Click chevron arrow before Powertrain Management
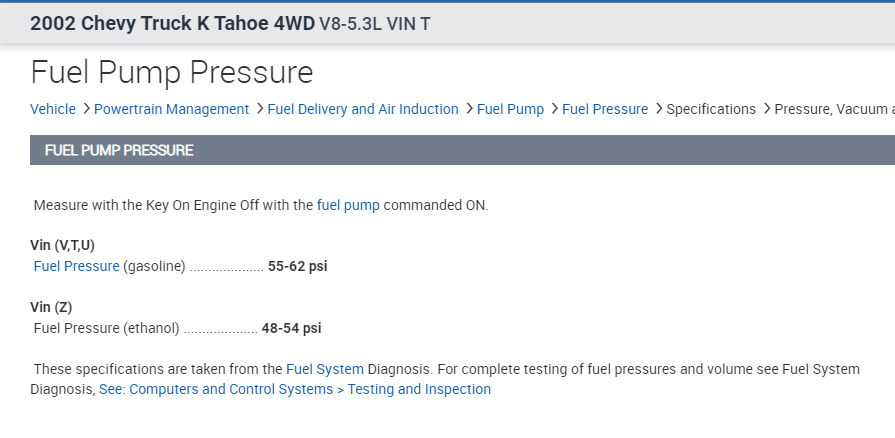The width and height of the screenshot is (895, 438). tap(86, 109)
